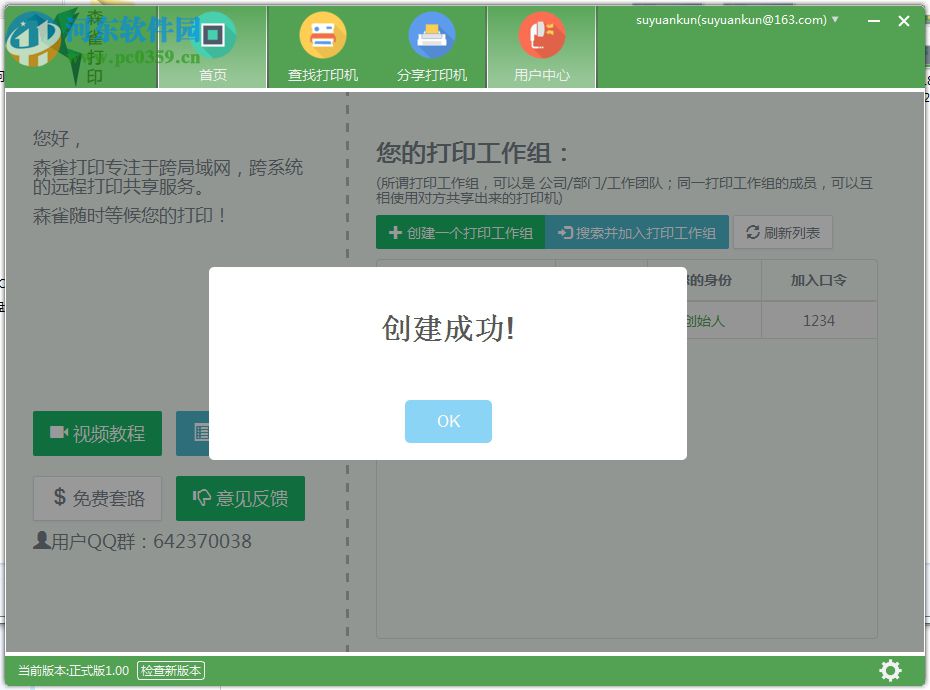Open the 分享打印机 share printer panel
Screen dimensions: 930x690
(432, 46)
